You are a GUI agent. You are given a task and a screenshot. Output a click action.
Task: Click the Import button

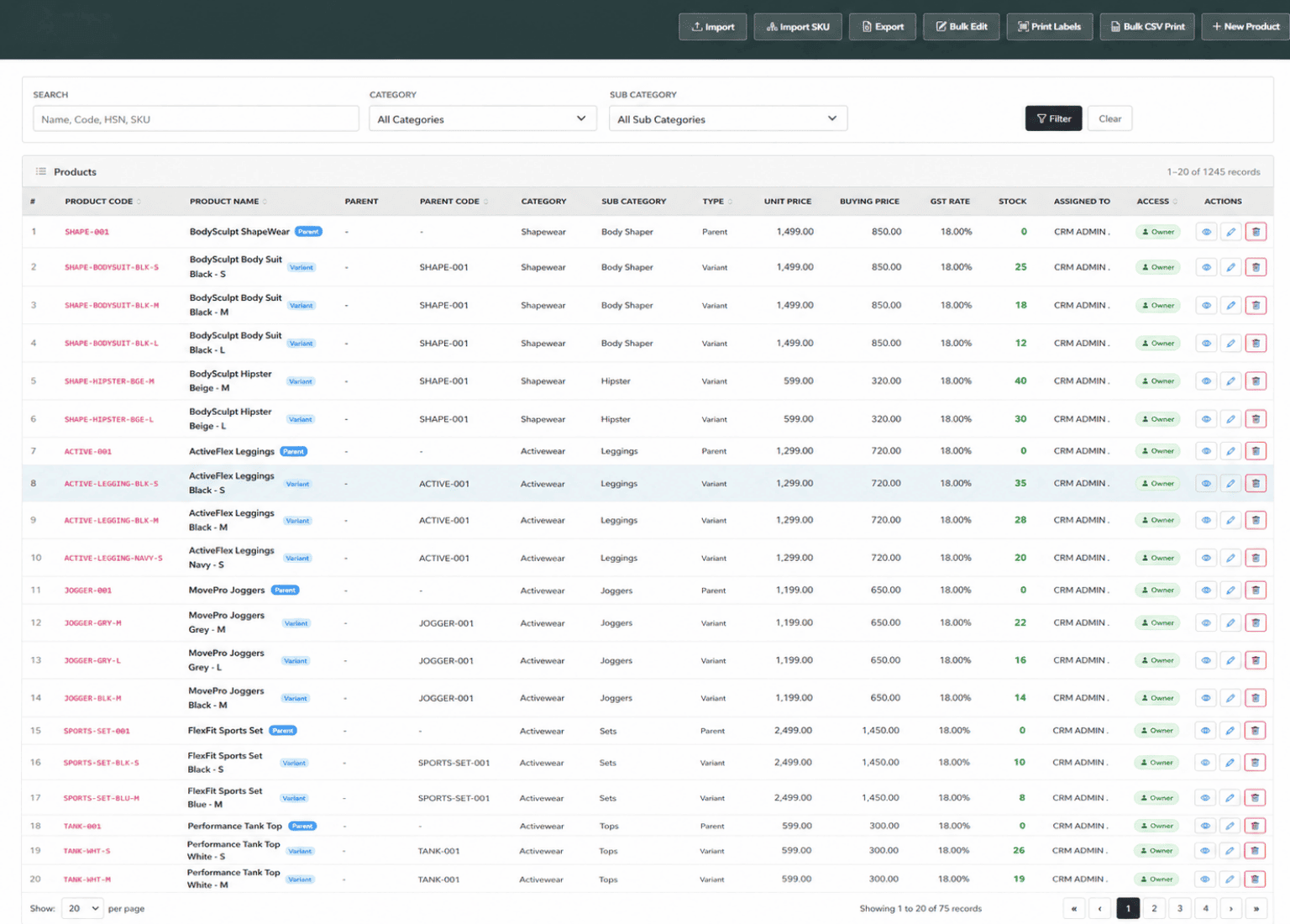[712, 27]
